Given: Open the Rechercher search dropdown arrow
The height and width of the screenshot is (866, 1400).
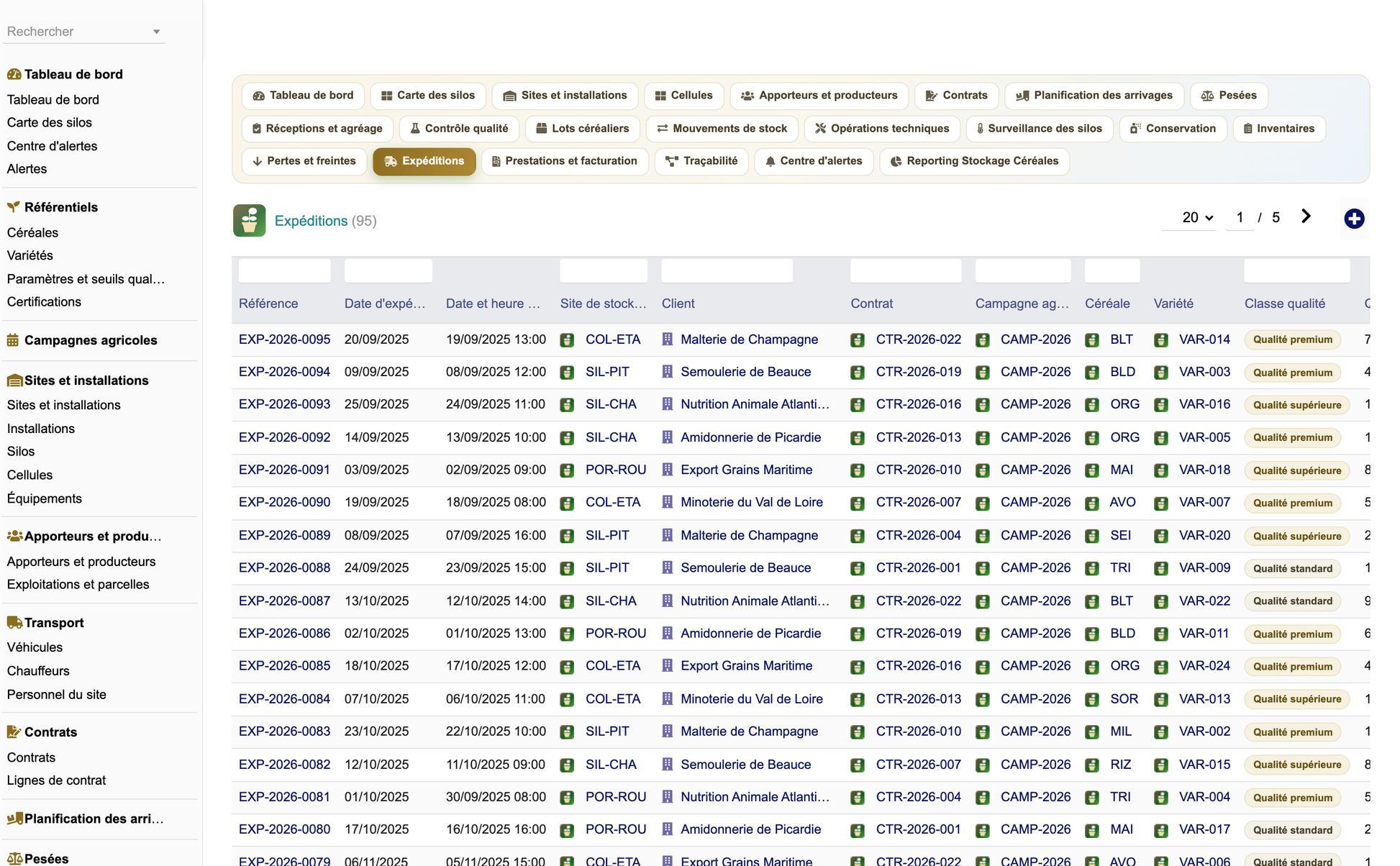Looking at the screenshot, I should pyautogui.click(x=156, y=32).
